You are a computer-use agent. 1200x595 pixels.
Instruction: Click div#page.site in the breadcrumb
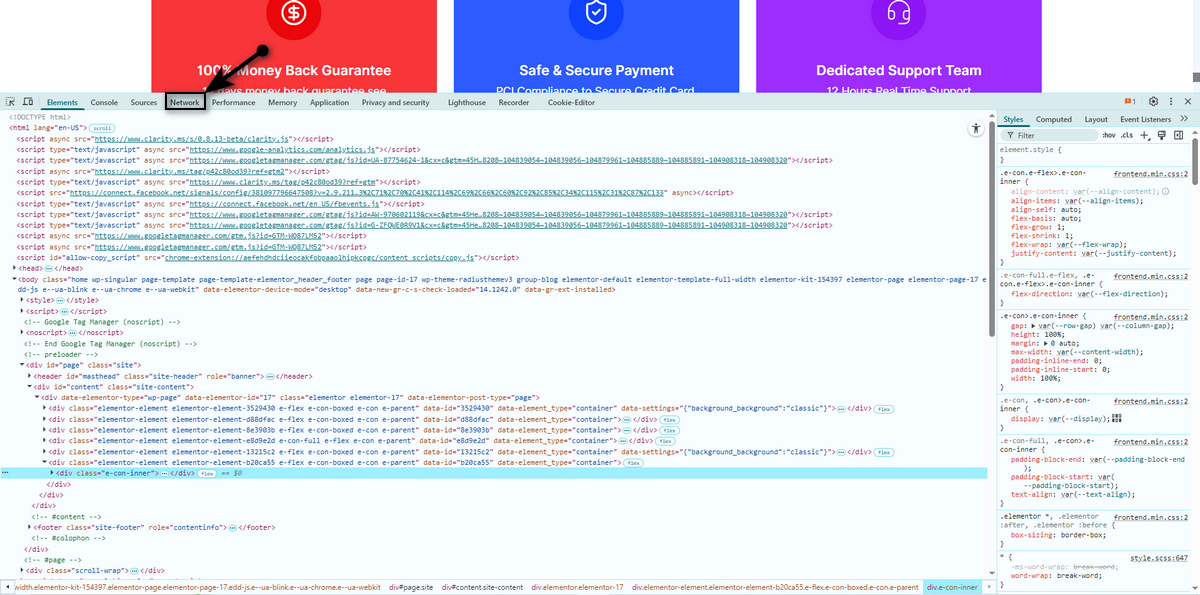[x=411, y=587]
